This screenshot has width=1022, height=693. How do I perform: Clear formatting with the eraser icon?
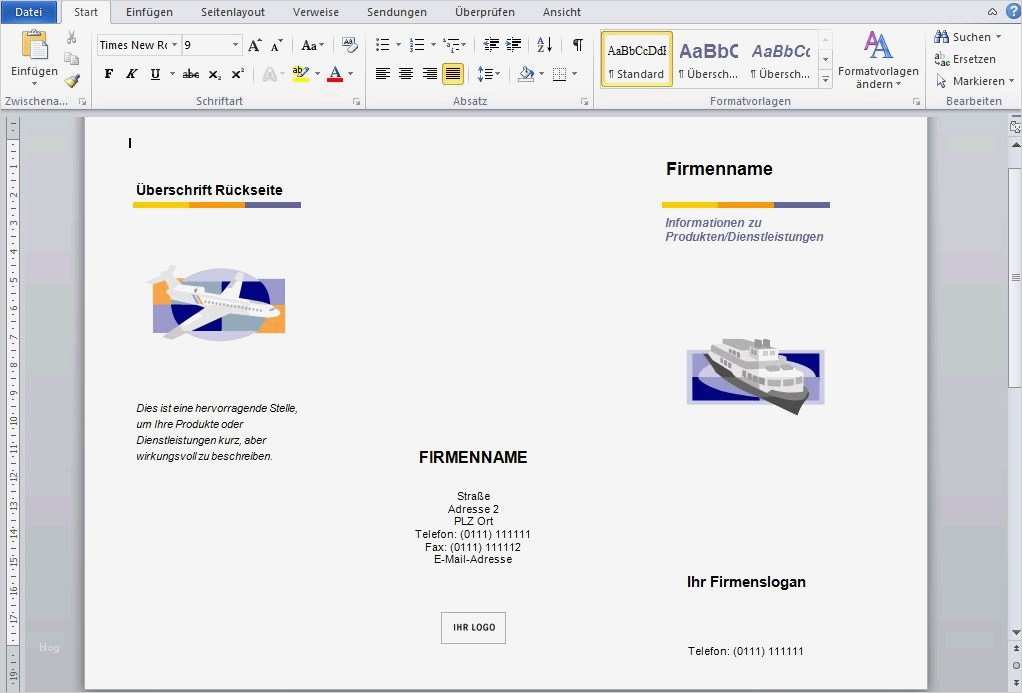349,45
